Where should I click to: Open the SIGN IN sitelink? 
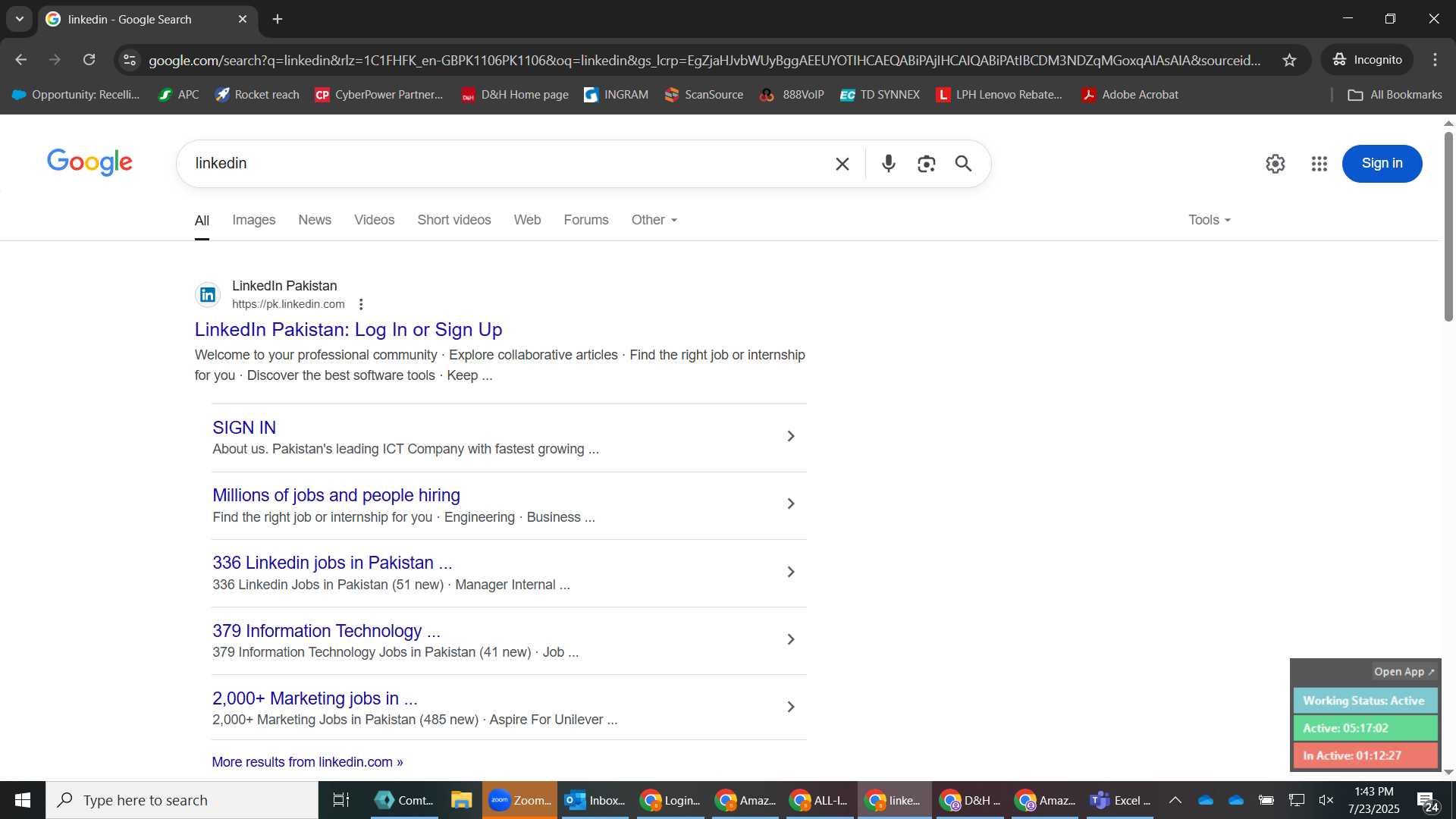[x=244, y=428]
